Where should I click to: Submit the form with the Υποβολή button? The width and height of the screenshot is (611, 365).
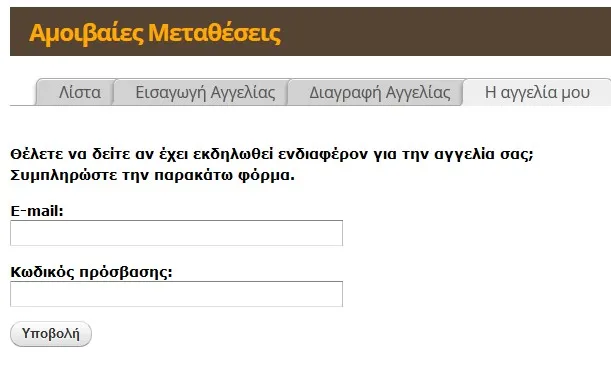[51, 334]
